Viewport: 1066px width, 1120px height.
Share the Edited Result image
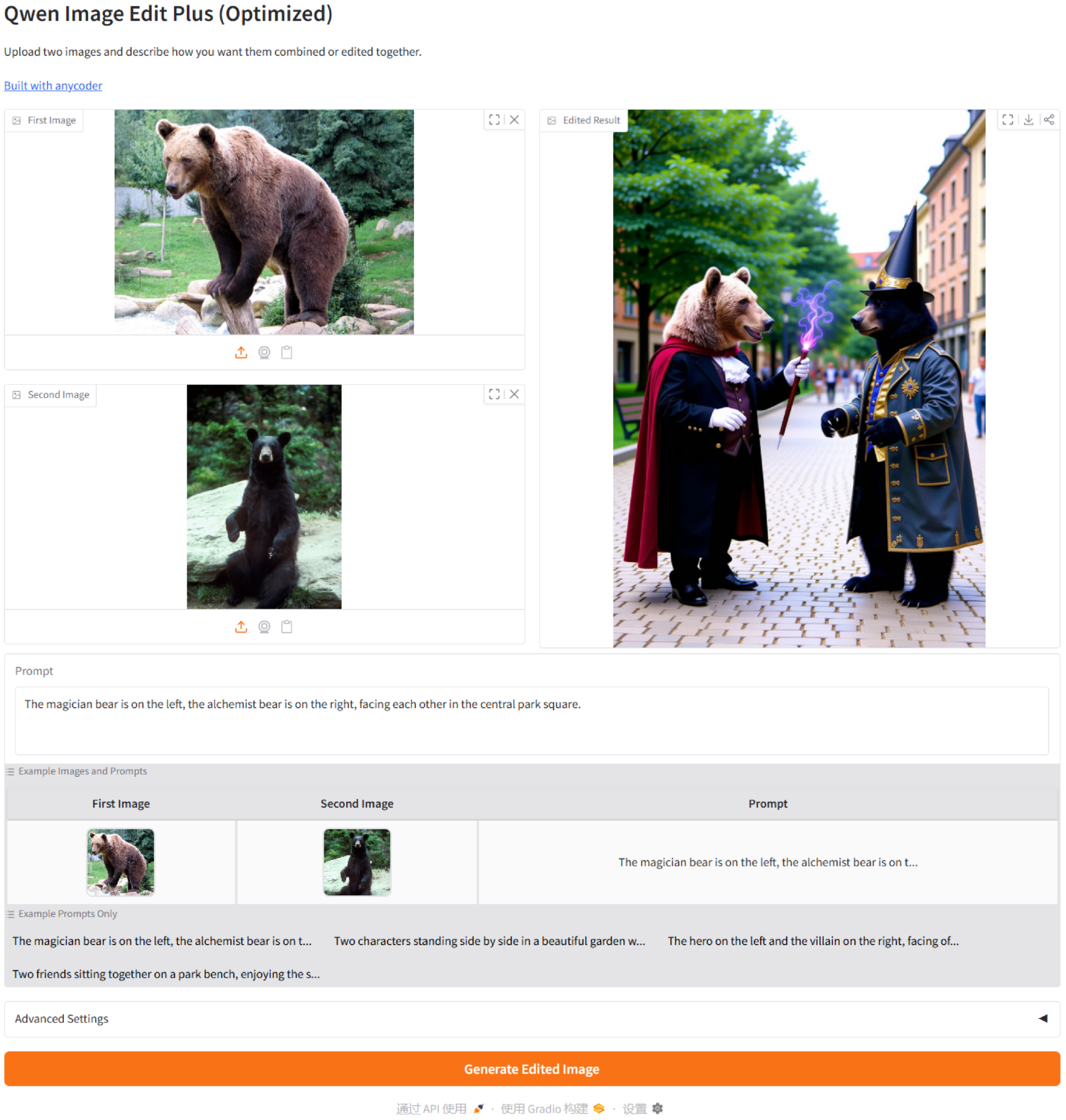[1049, 120]
